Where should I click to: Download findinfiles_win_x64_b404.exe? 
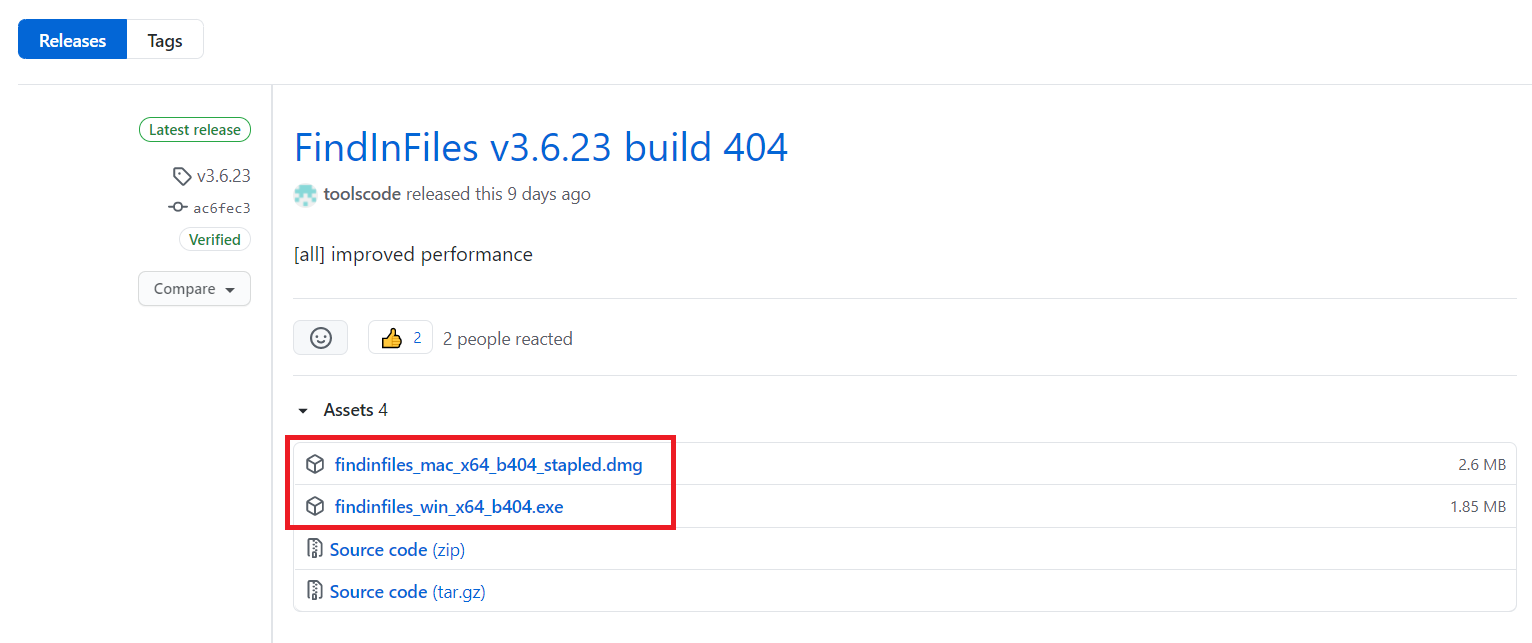[x=449, y=507]
